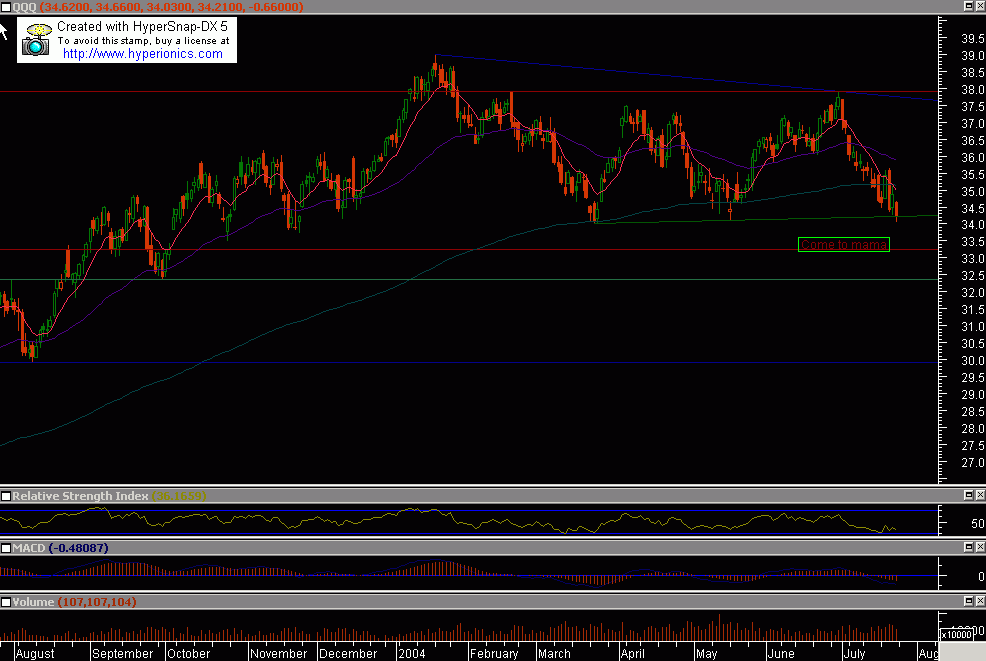The width and height of the screenshot is (986, 661).
Task: Click the white square icon on the QQQ title bar
Action: (x=6, y=6)
